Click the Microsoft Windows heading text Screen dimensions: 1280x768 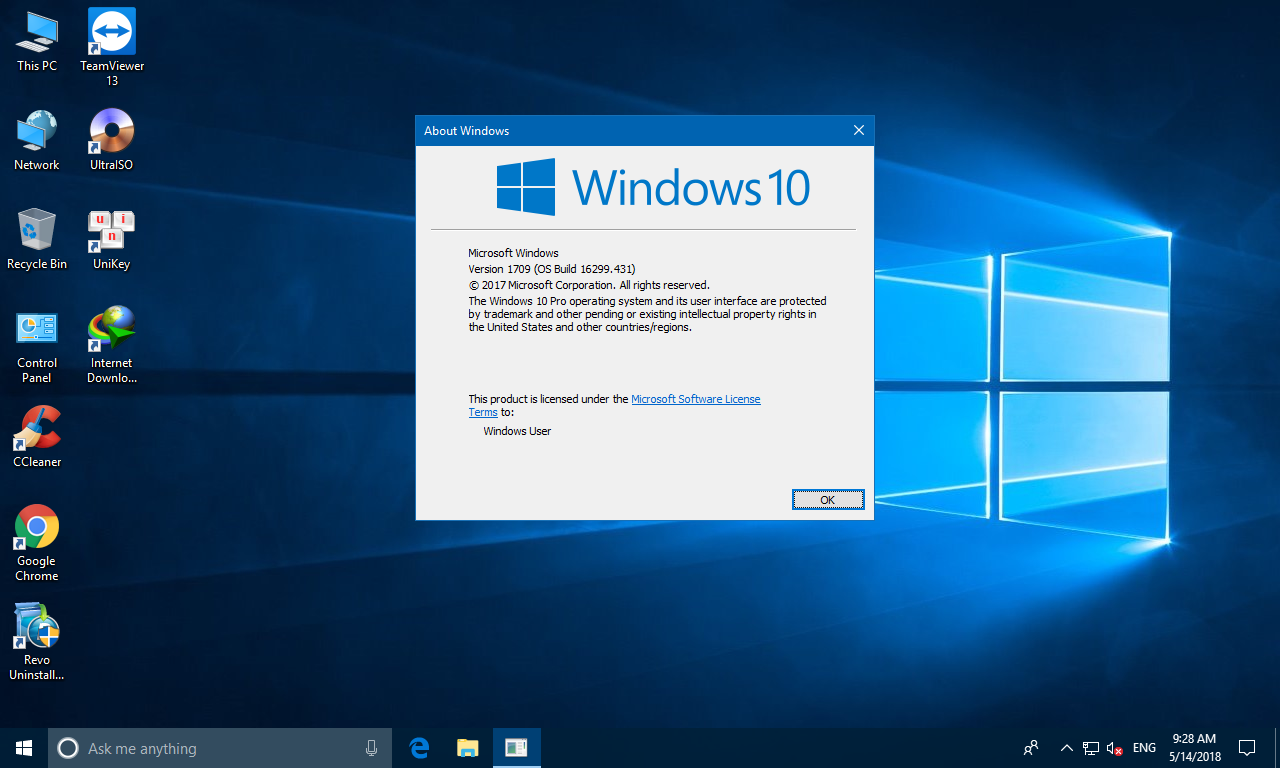coord(514,253)
